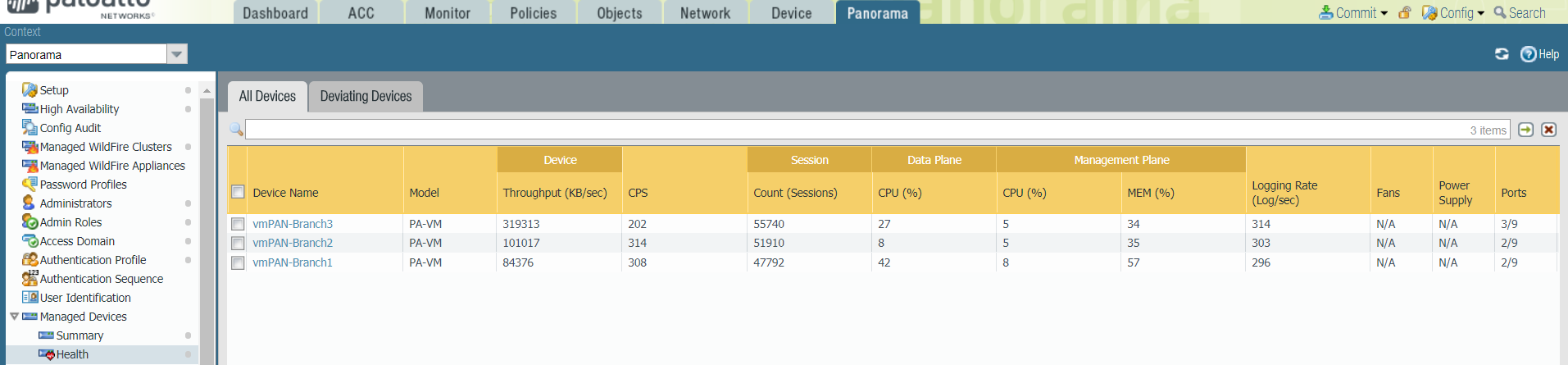Open Summary under Managed Devices

(x=80, y=335)
